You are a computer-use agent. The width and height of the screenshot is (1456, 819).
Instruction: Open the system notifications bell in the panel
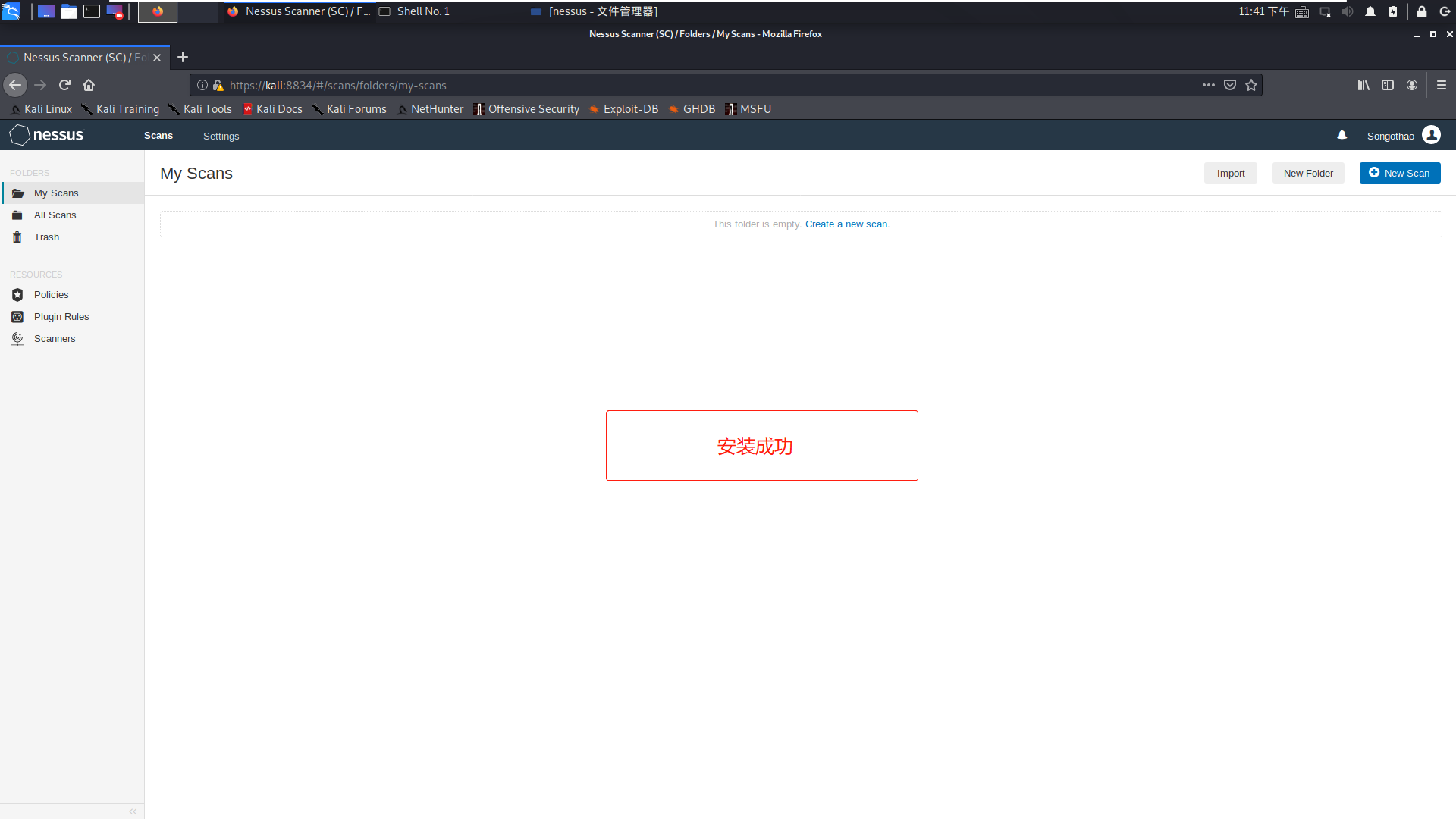click(1370, 11)
